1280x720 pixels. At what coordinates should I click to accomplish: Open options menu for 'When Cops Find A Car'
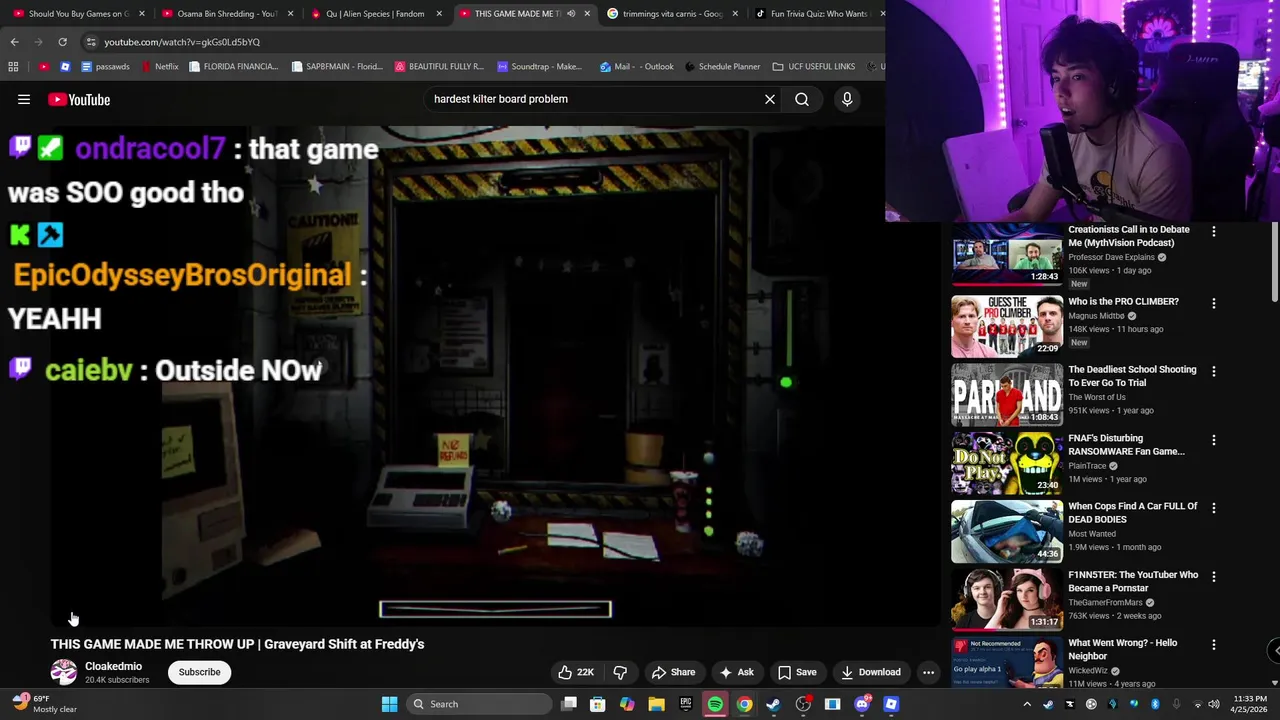click(x=1214, y=508)
